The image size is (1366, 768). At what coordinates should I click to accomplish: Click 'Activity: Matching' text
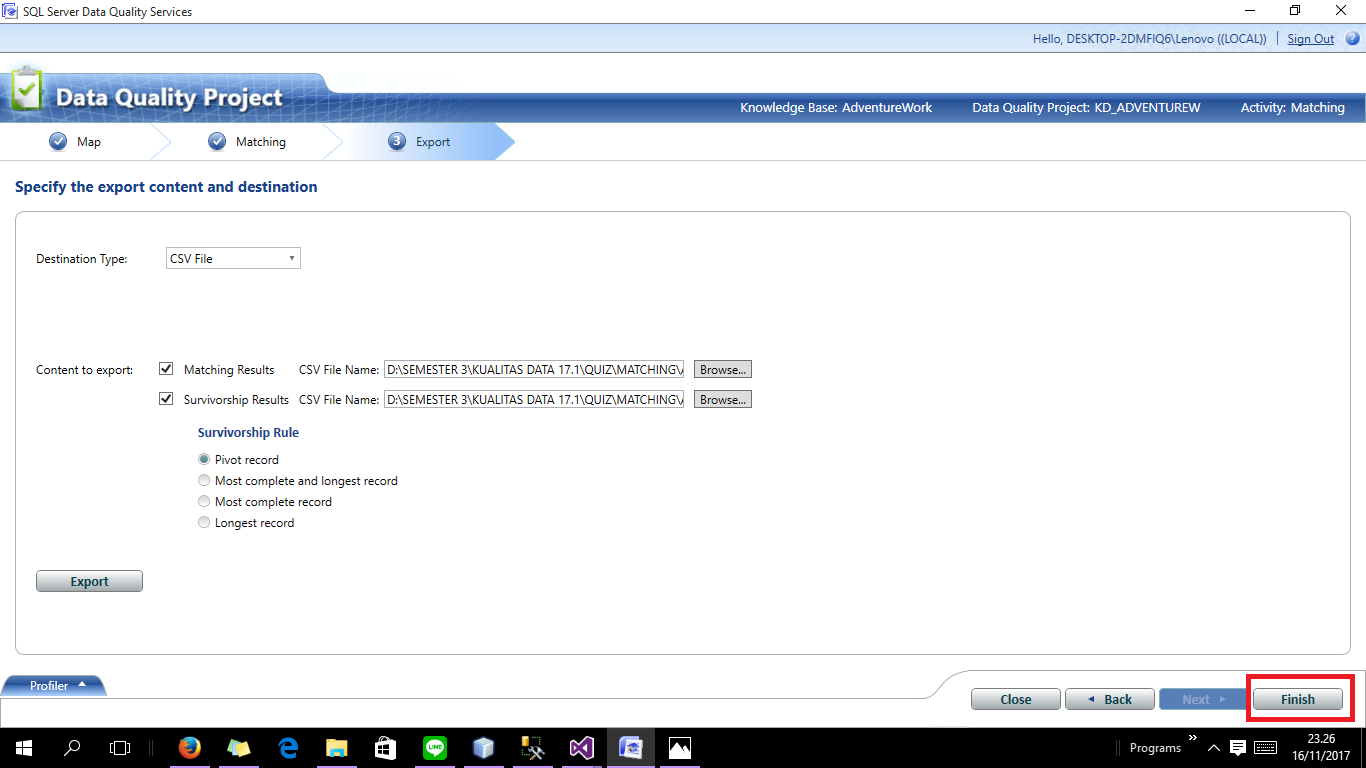coord(1293,107)
